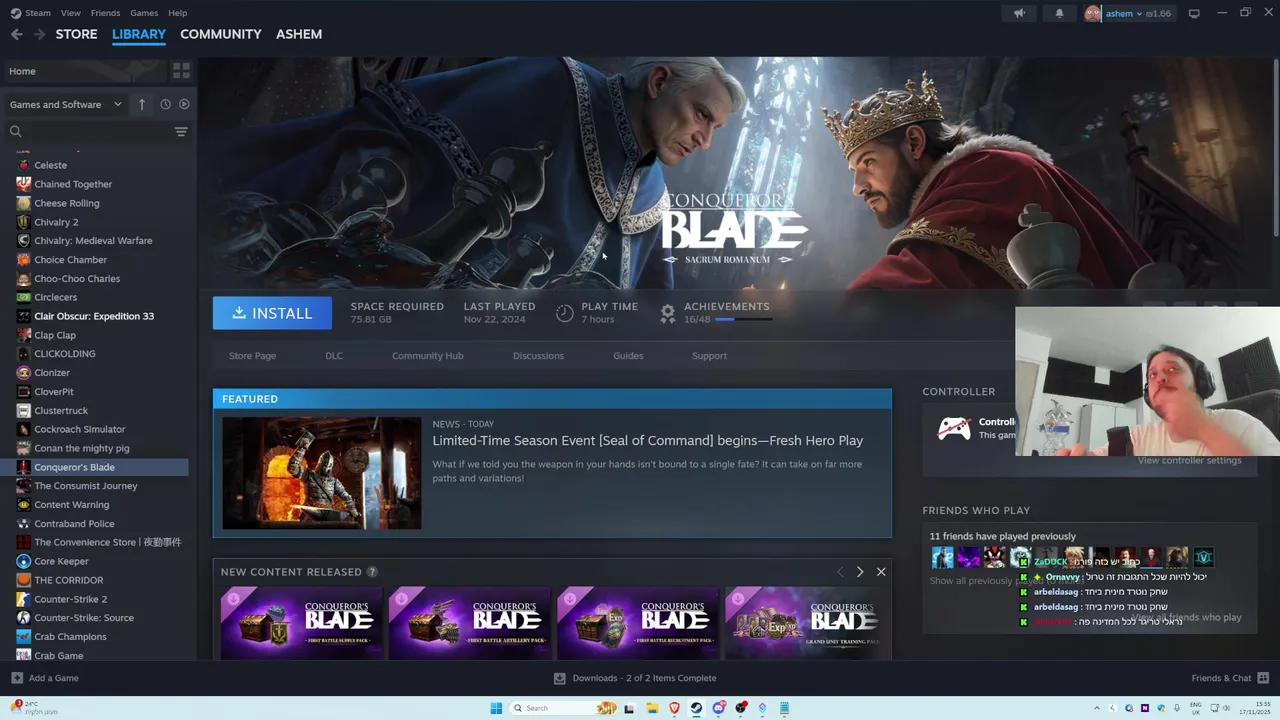Screen dimensions: 1280x720
Task: Open the Community Hub link
Action: [x=427, y=356]
